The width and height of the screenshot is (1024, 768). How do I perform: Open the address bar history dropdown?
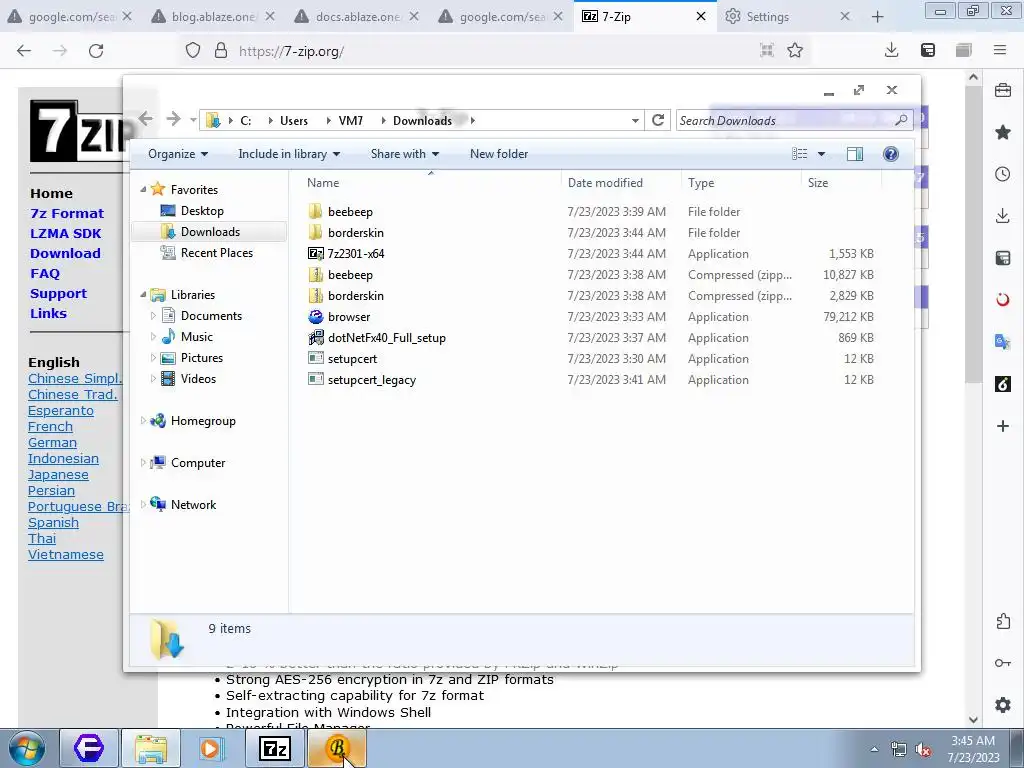[635, 121]
